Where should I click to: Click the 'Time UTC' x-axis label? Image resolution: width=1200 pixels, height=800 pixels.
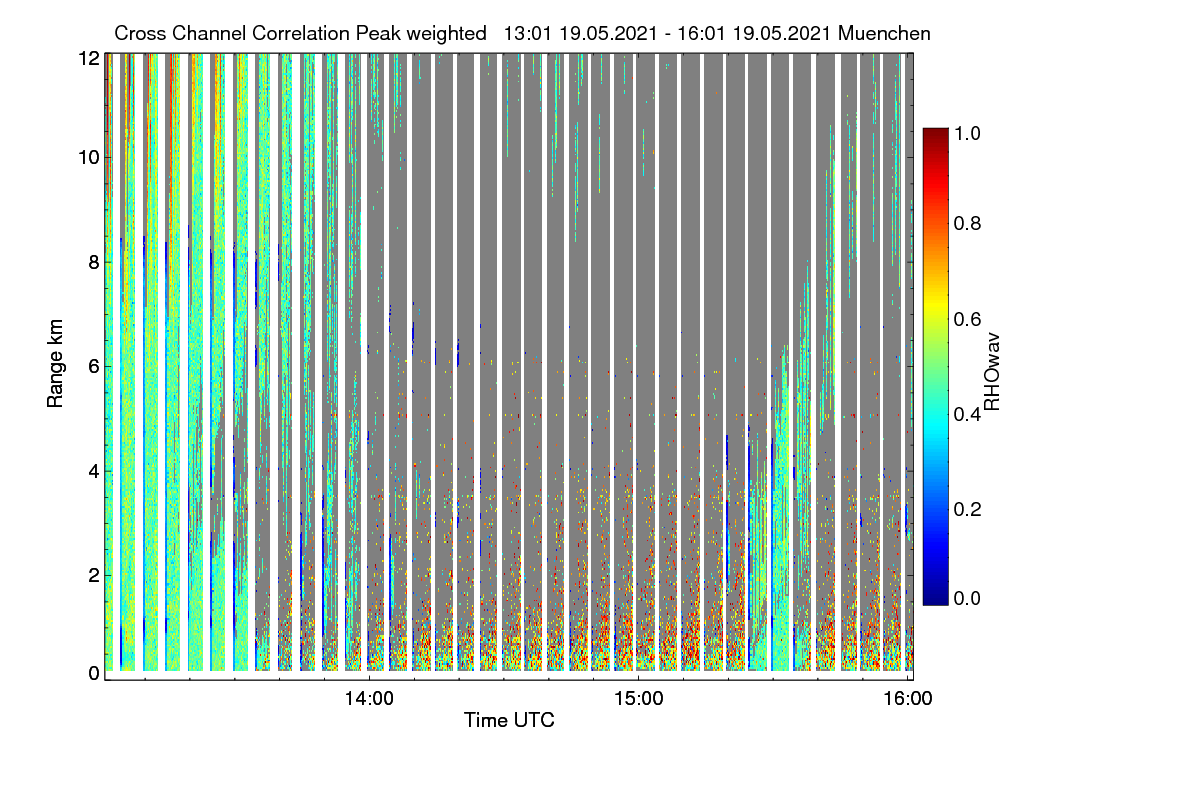[509, 719]
